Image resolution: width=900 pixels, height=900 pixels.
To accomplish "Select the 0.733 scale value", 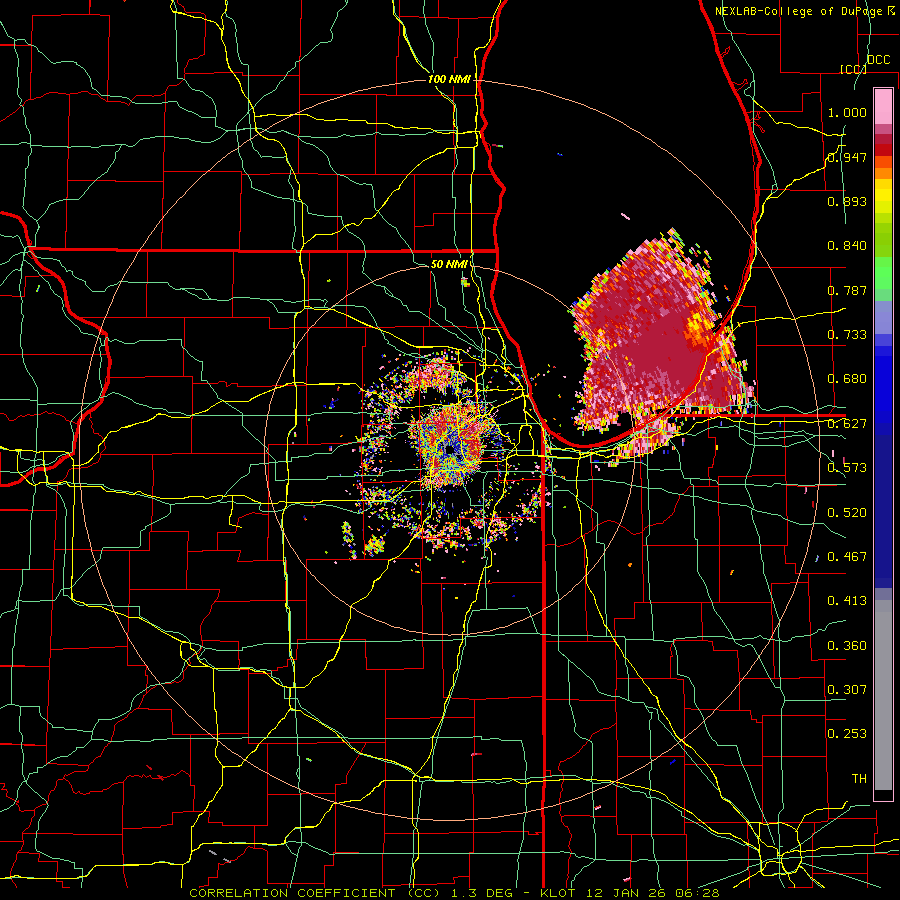I will tap(847, 335).
